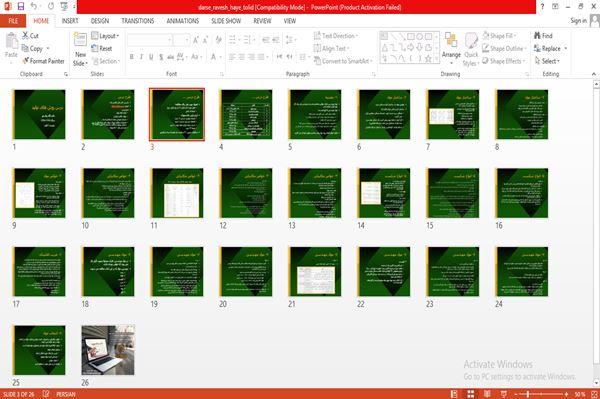
Task: Click PERSIAN language indicator in status bar
Action: click(x=65, y=394)
